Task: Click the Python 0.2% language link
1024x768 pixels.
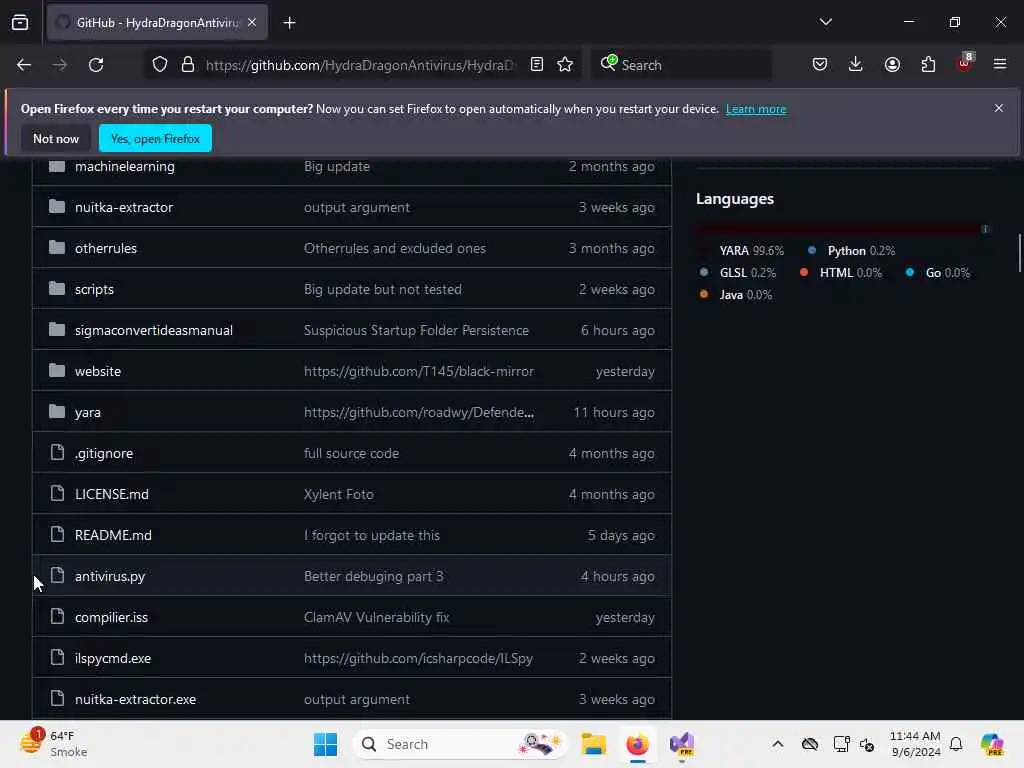Action: [852, 251]
